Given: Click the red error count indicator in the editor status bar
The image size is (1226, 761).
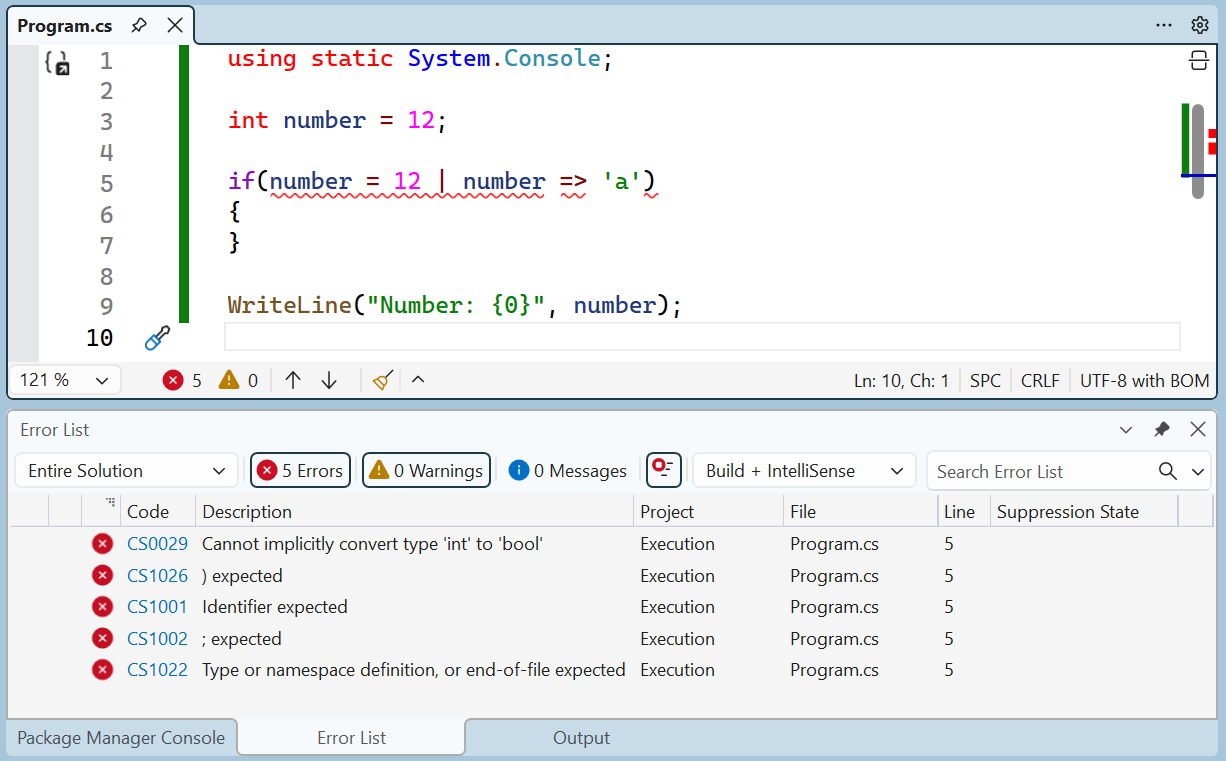Looking at the screenshot, I should 182,380.
